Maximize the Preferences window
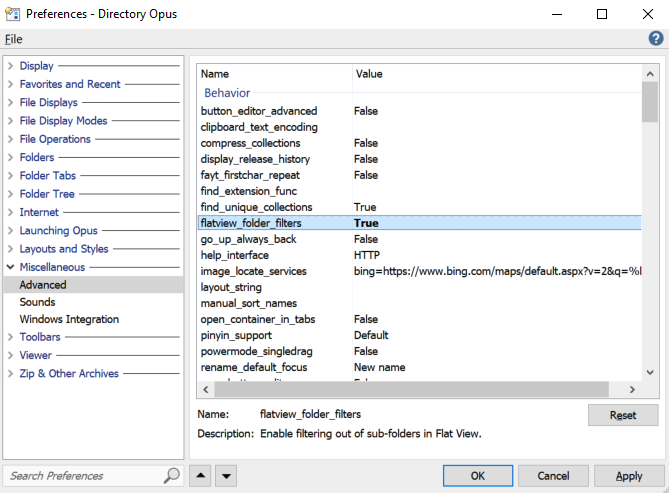Screen dimensions: 669x493 602,14
